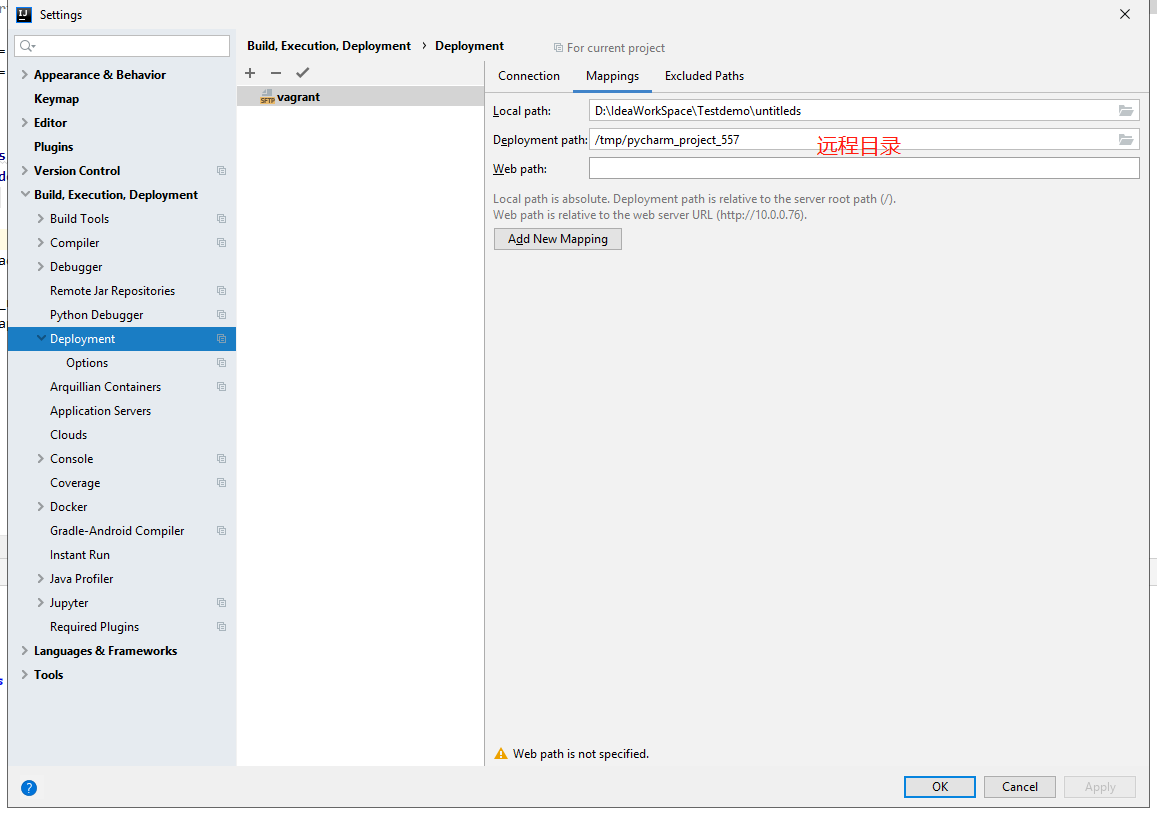Screen dimensions: 1157x815
Task: Browse for Deployment path folder icon
Action: (x=1125, y=139)
